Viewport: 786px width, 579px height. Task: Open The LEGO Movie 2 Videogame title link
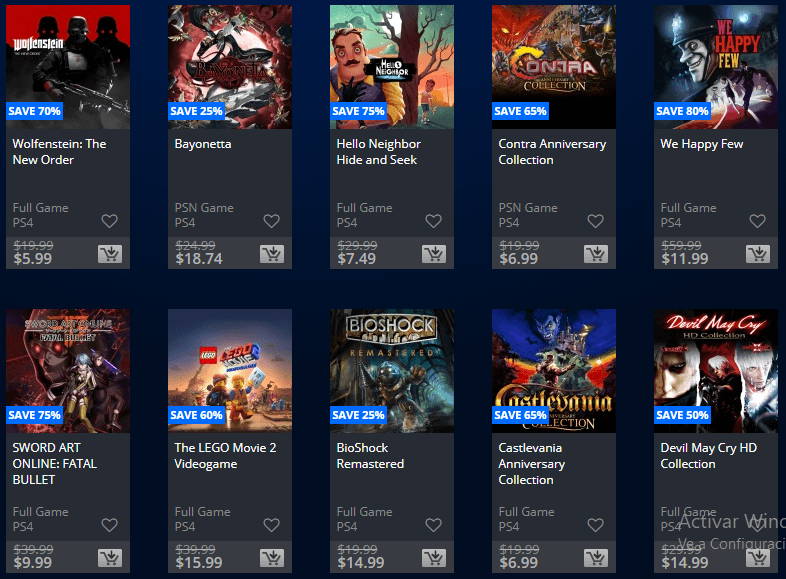coord(225,456)
